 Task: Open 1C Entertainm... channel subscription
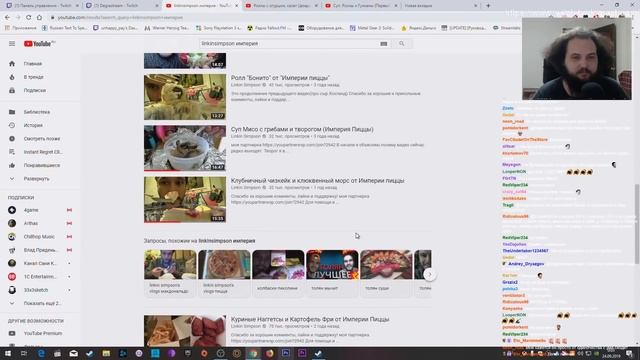point(40,277)
